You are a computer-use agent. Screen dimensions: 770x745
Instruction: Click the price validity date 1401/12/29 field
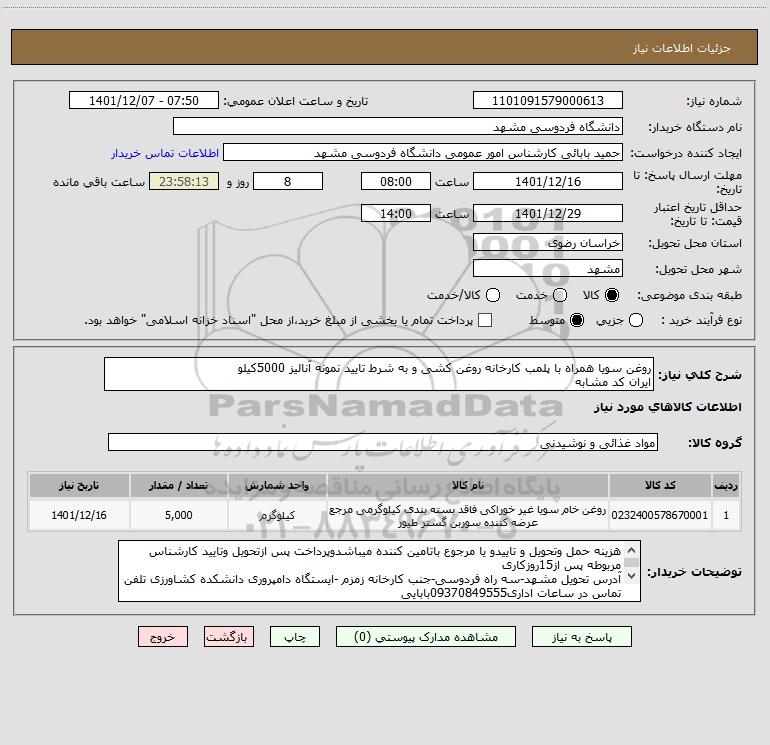(x=548, y=213)
